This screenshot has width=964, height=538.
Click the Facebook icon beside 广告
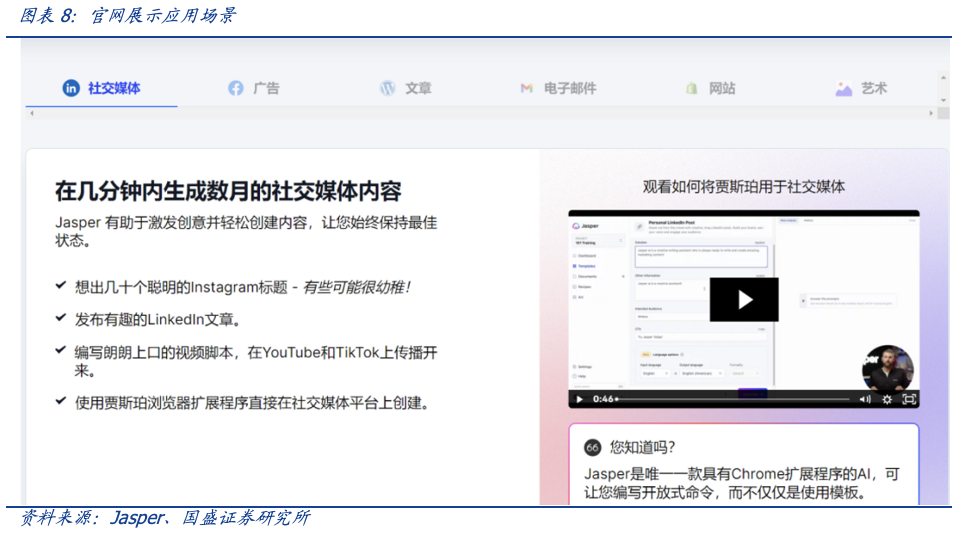tap(236, 88)
